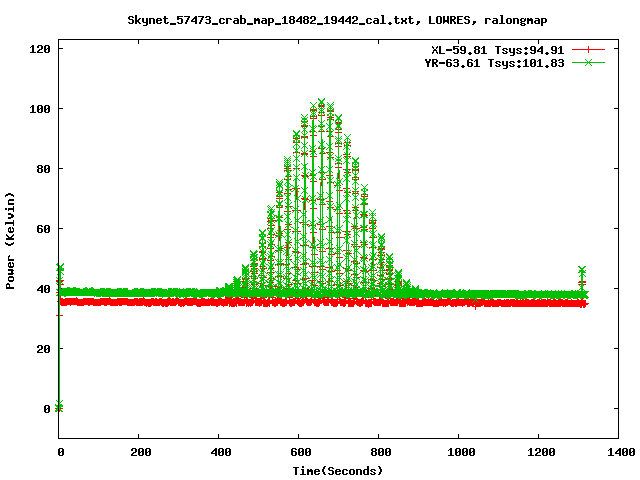Select the YR-63.61 Tsys:101.83 legend label
The height and width of the screenshot is (480, 640).
[494, 63]
